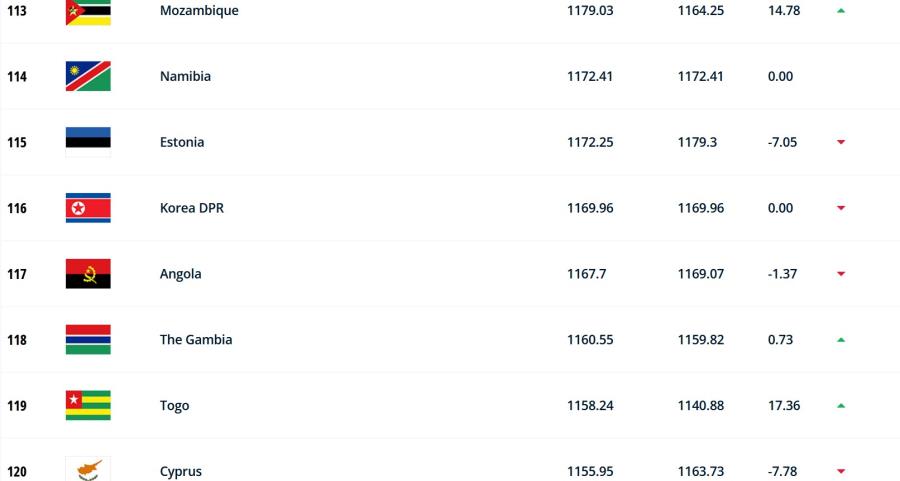Viewport: 900px width, 481px height.
Task: Click the Togo flag icon
Action: [88, 406]
